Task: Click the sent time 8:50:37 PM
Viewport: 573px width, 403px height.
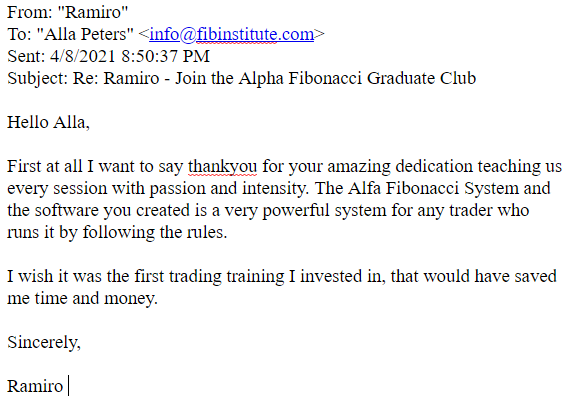Action: click(166, 56)
